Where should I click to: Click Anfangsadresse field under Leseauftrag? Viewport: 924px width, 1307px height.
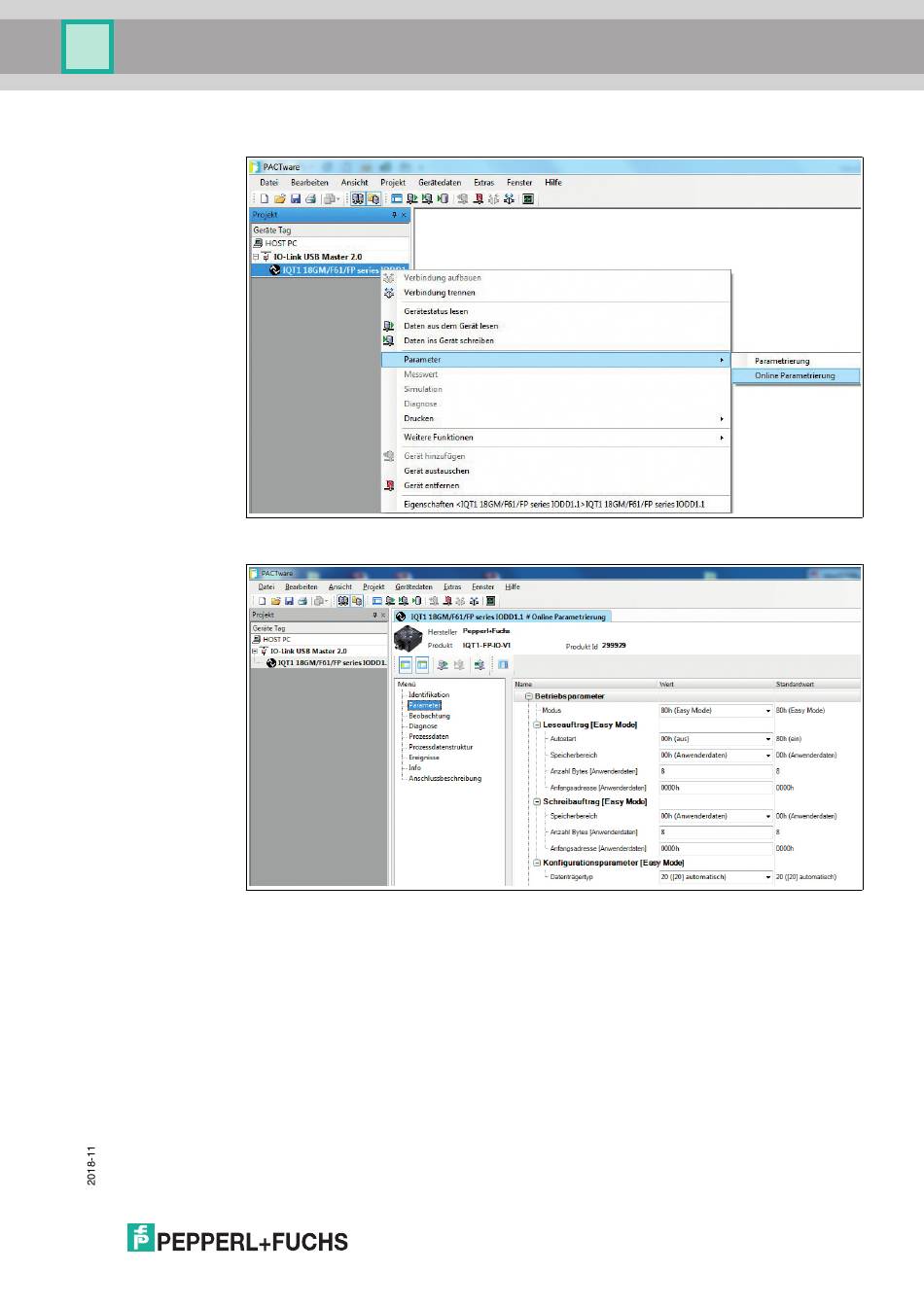[x=716, y=789]
